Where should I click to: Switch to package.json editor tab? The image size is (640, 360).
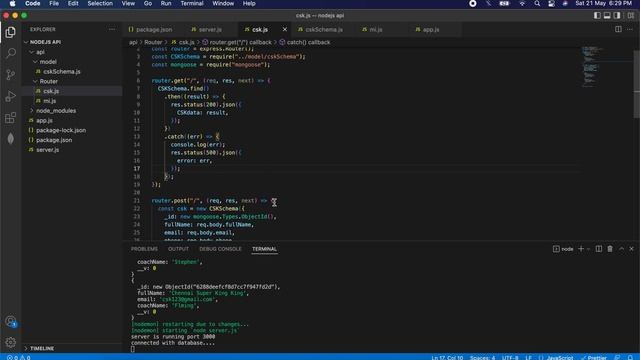coord(154,29)
